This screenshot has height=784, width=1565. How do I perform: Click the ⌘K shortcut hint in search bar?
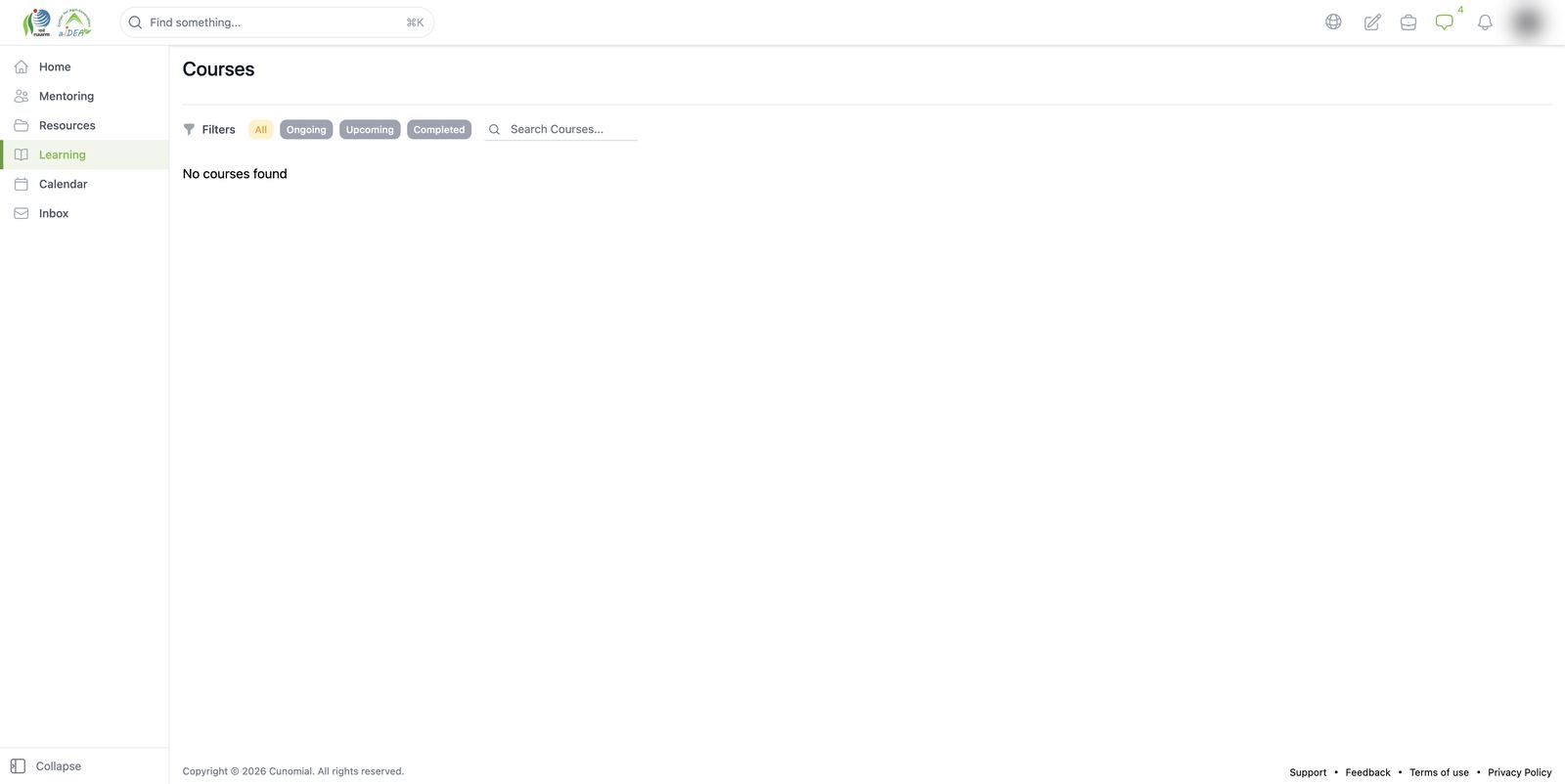pos(415,22)
